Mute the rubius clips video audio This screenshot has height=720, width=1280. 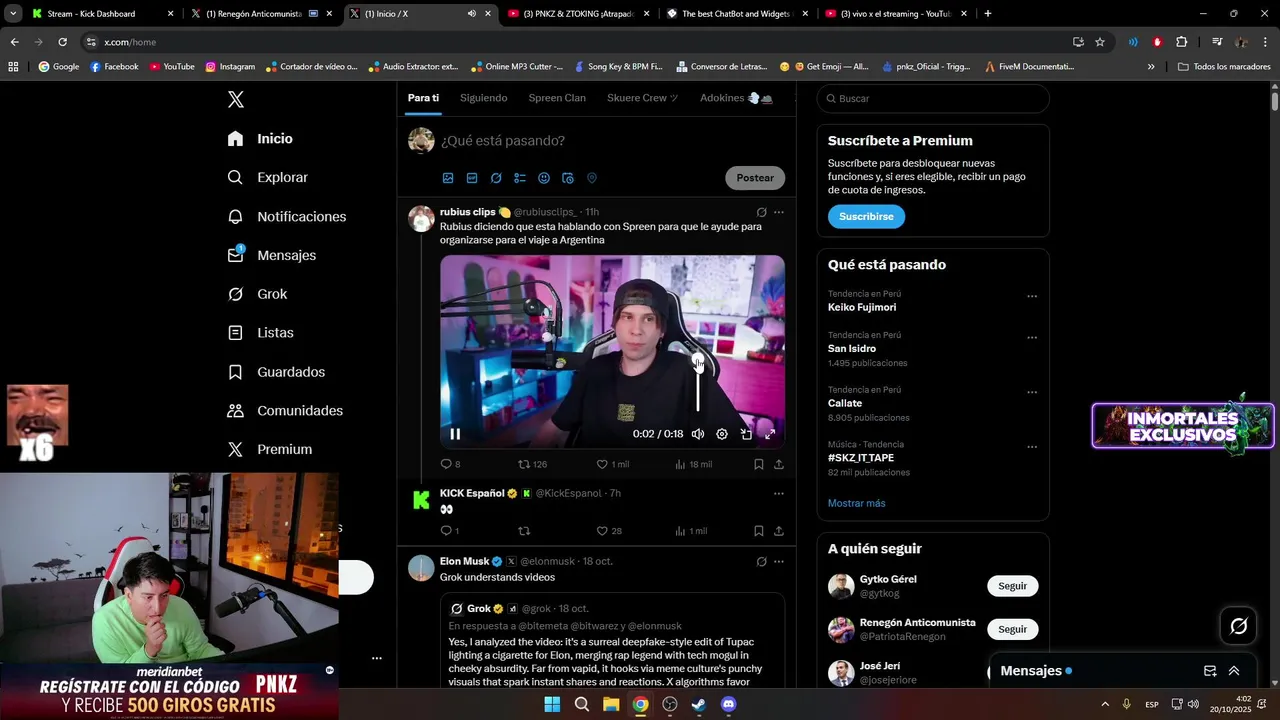[698, 434]
